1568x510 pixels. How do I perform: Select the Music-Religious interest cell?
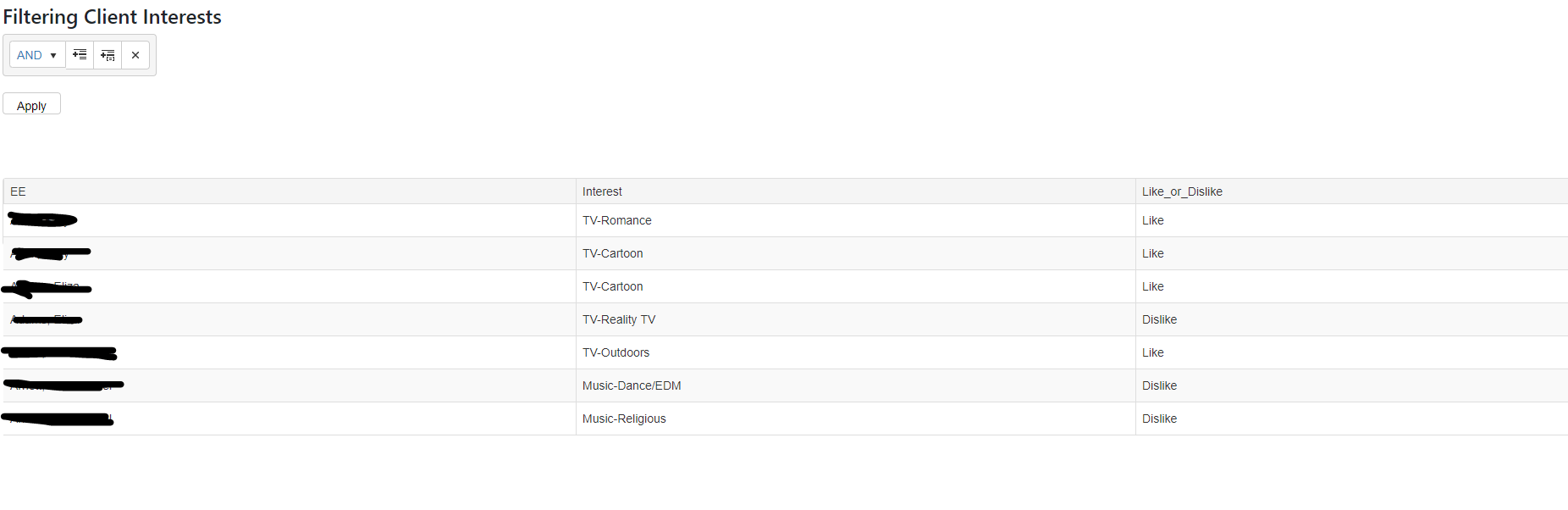click(624, 419)
